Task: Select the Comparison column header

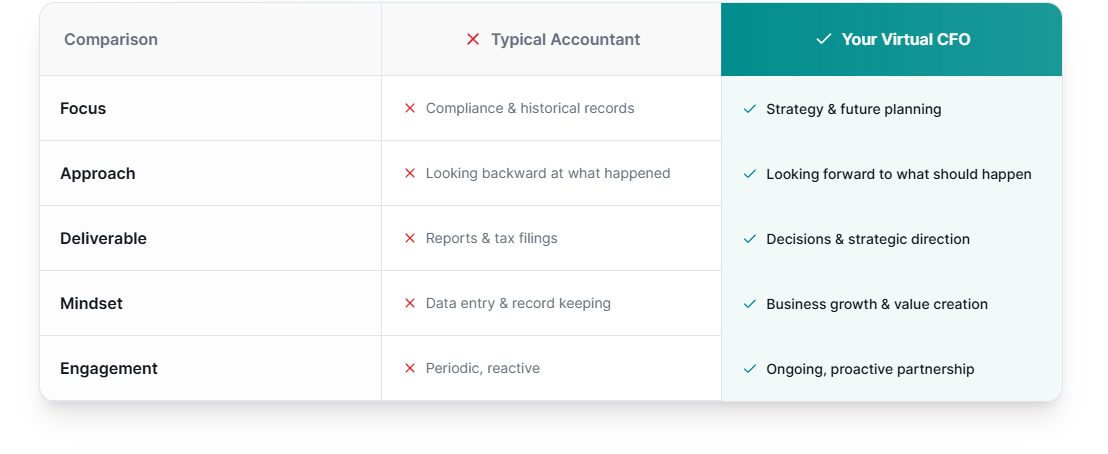Action: click(111, 40)
